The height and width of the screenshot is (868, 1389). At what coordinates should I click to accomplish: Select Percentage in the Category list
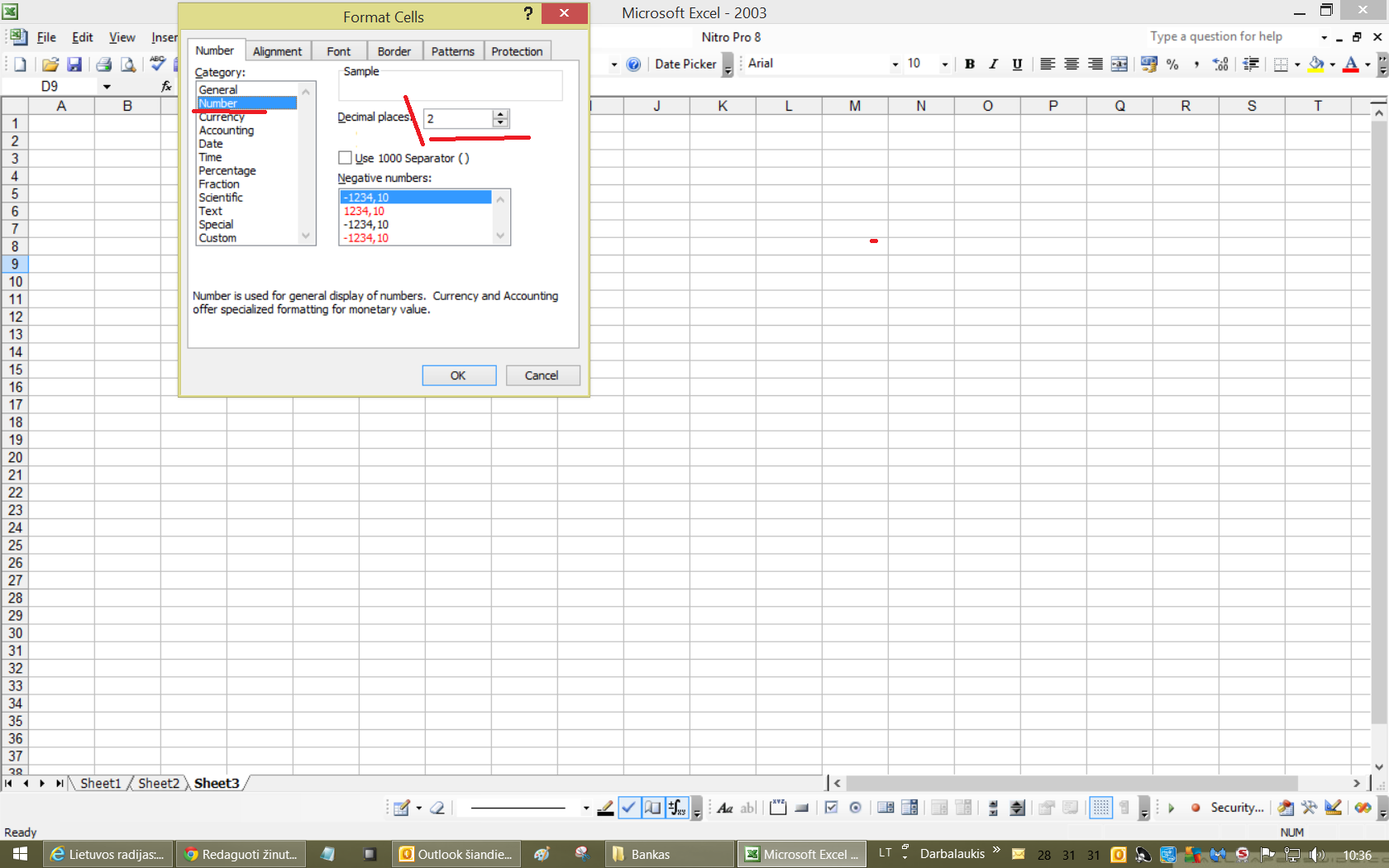tap(227, 170)
